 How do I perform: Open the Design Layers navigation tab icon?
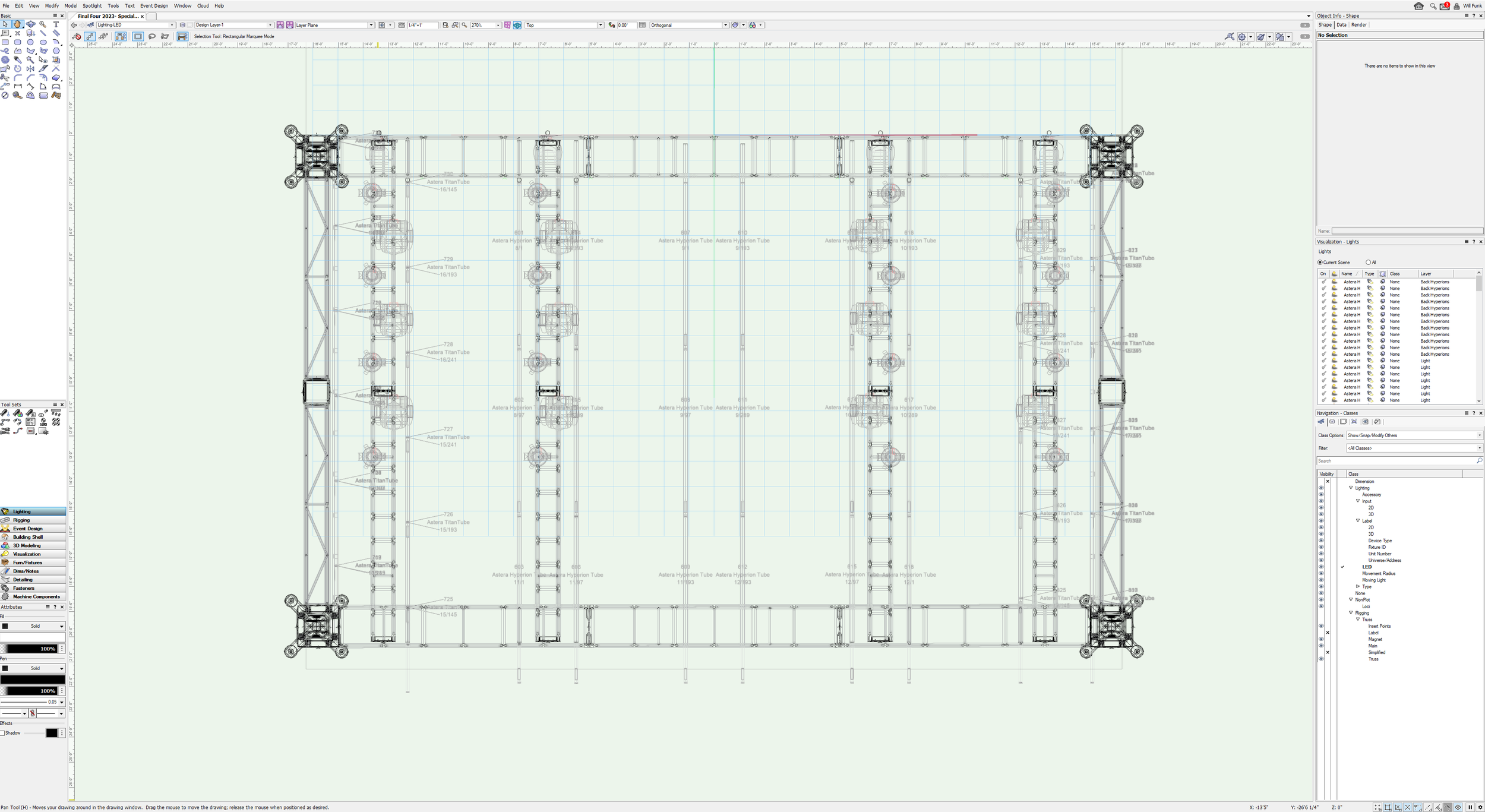(1332, 422)
